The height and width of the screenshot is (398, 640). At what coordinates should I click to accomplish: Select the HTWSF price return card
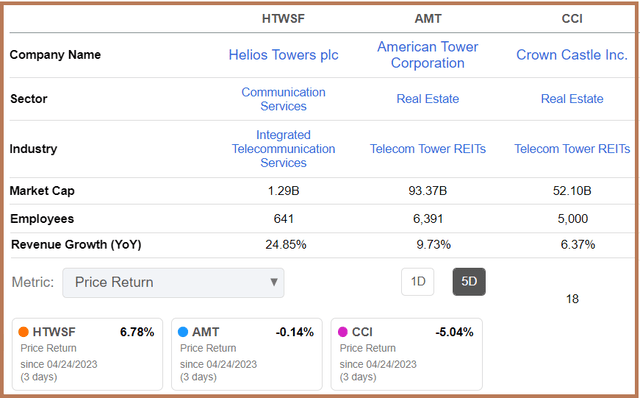87,354
